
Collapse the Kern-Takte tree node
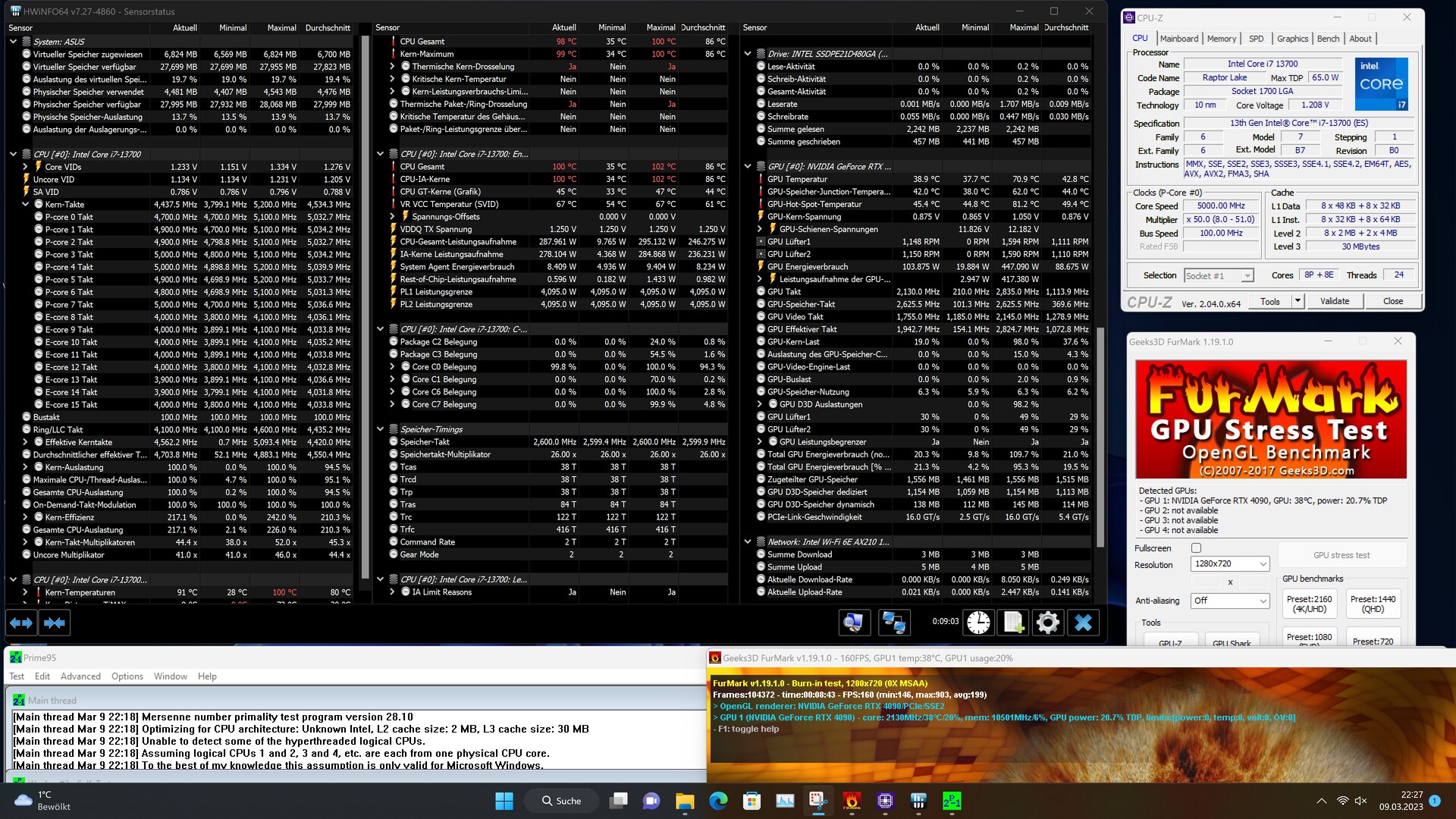[25, 205]
